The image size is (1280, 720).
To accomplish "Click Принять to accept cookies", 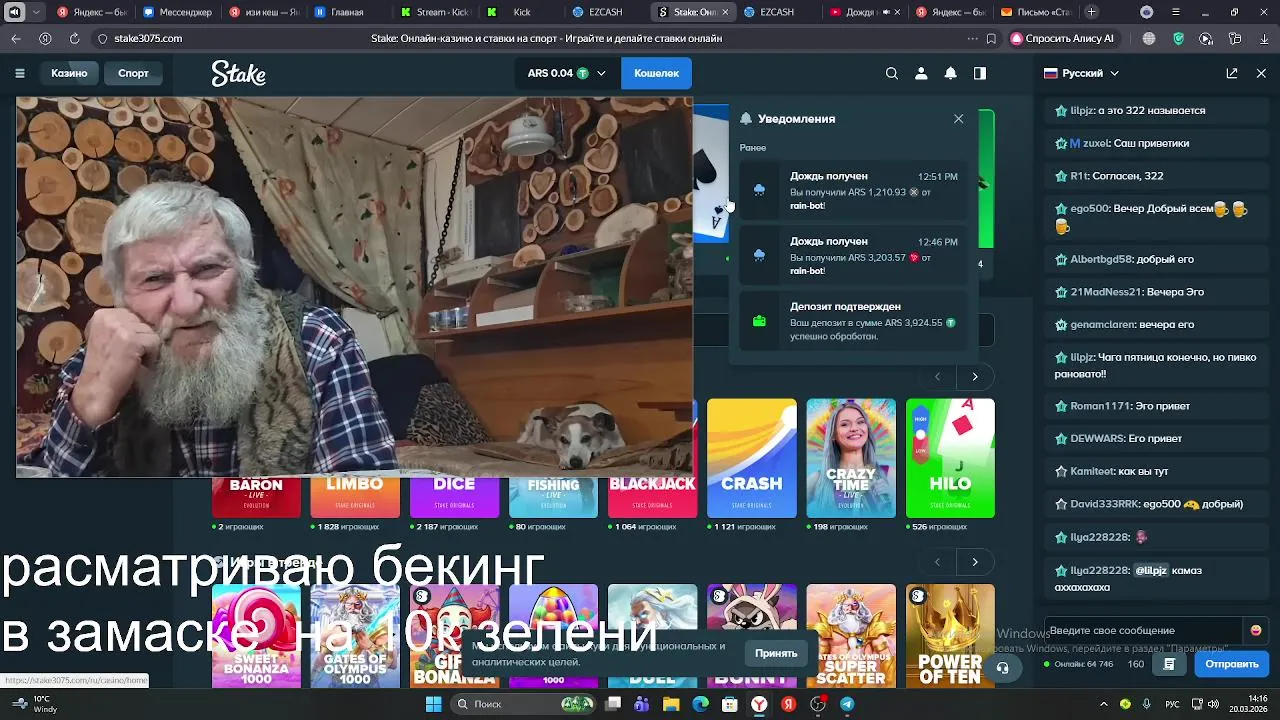I will pos(776,653).
